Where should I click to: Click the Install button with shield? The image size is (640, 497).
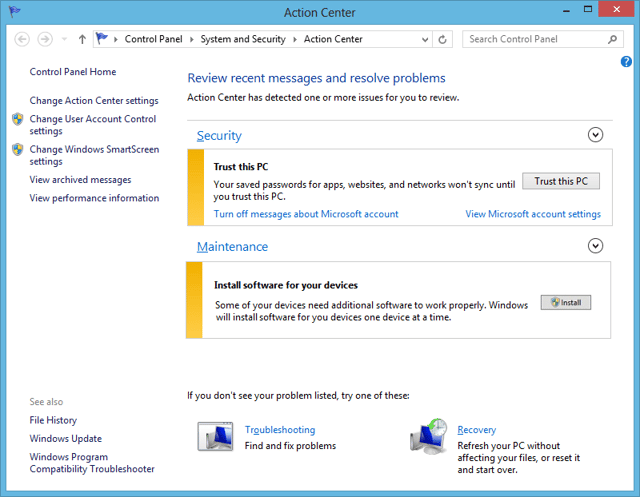point(566,302)
